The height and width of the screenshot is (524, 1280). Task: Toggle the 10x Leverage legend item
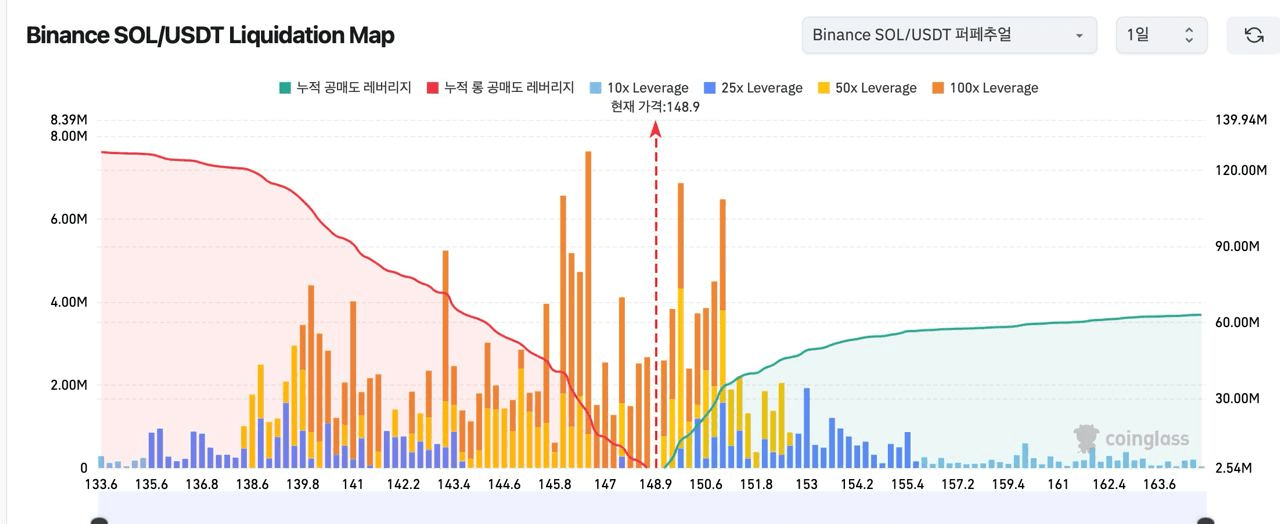click(639, 88)
